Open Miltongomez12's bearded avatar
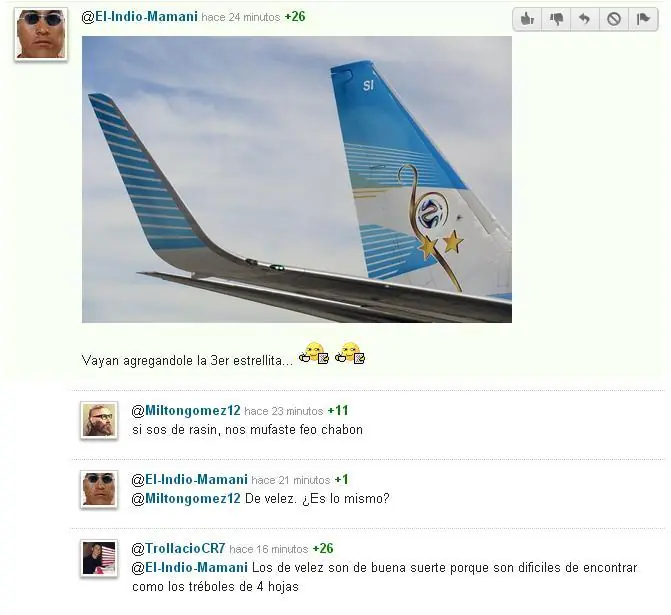 99,420
